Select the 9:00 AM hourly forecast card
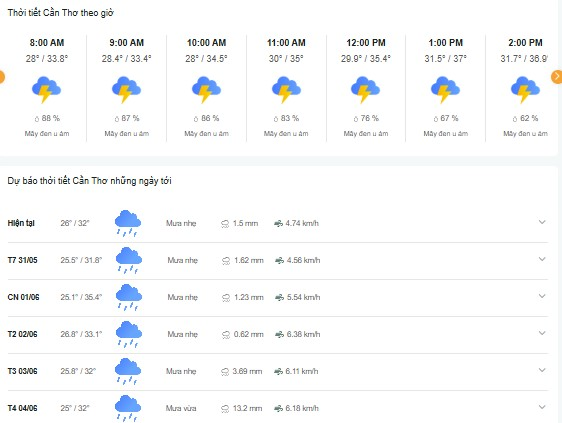562x423 pixels. [127, 88]
